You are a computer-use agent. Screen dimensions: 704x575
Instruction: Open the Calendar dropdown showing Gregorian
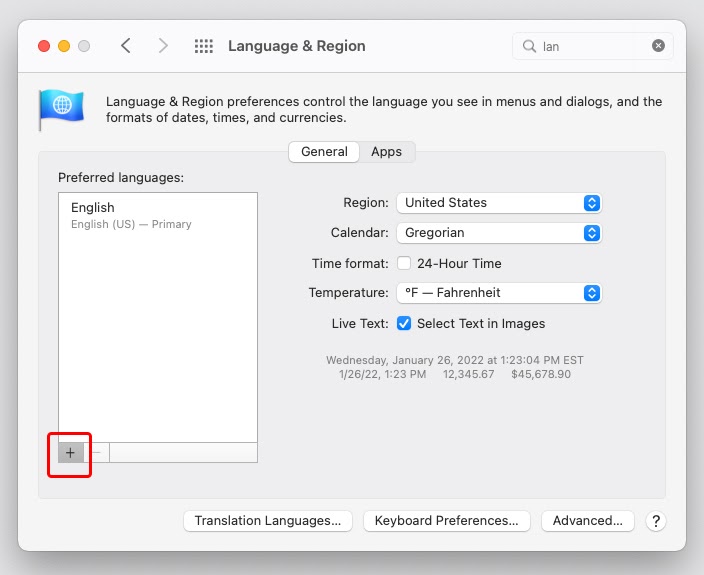[x=499, y=233]
